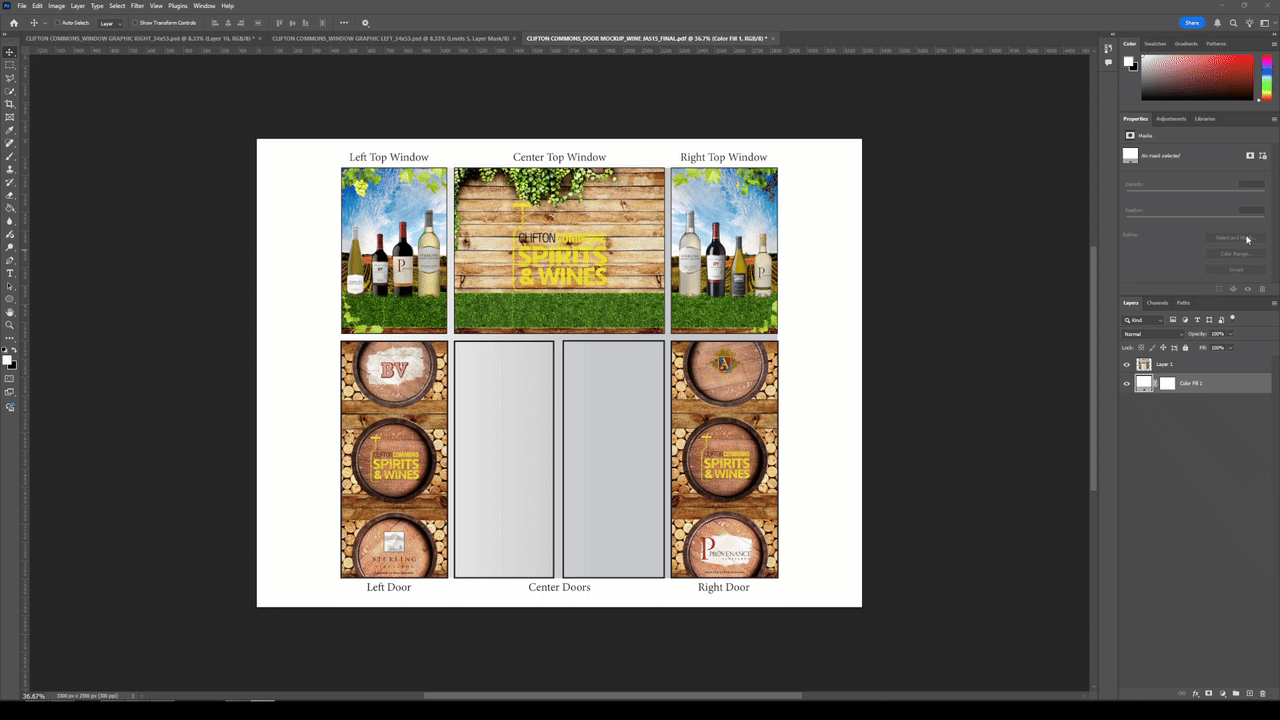Select the Clone Stamp tool
This screenshot has width=1280, height=720.
(10, 169)
